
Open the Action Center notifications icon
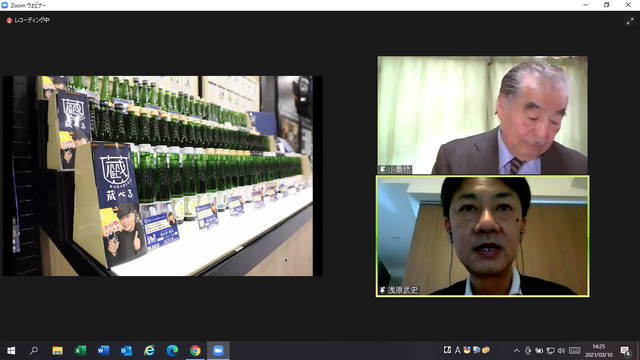click(626, 351)
